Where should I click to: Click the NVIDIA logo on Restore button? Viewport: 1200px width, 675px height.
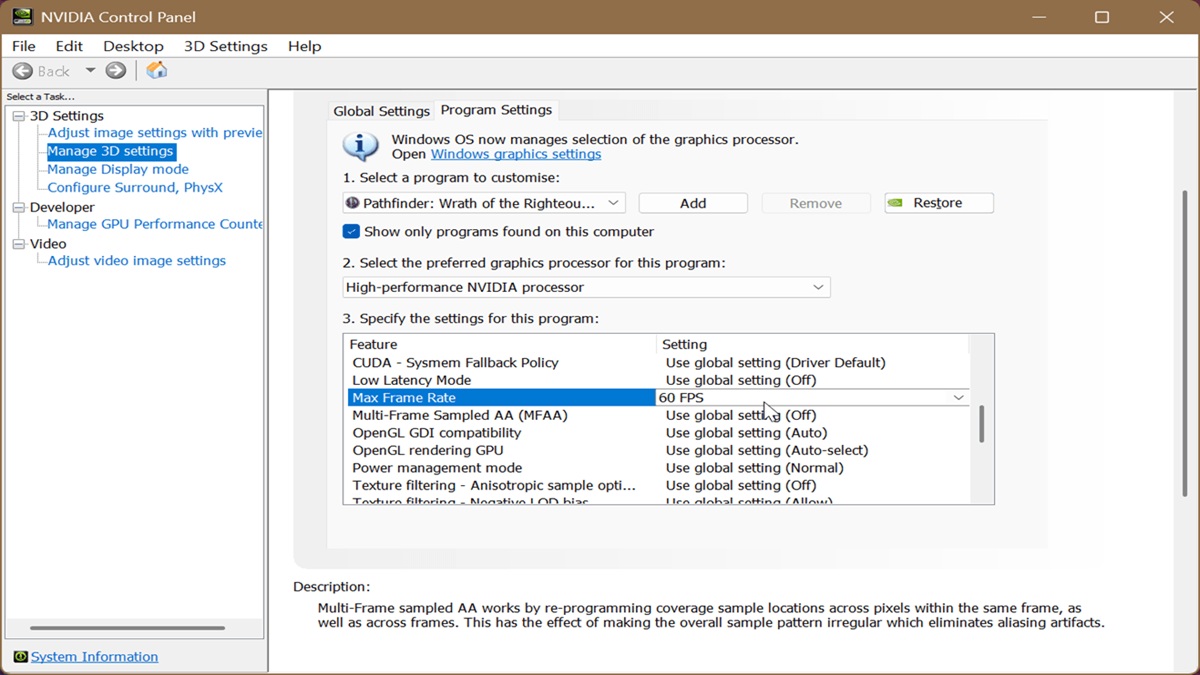click(x=896, y=203)
